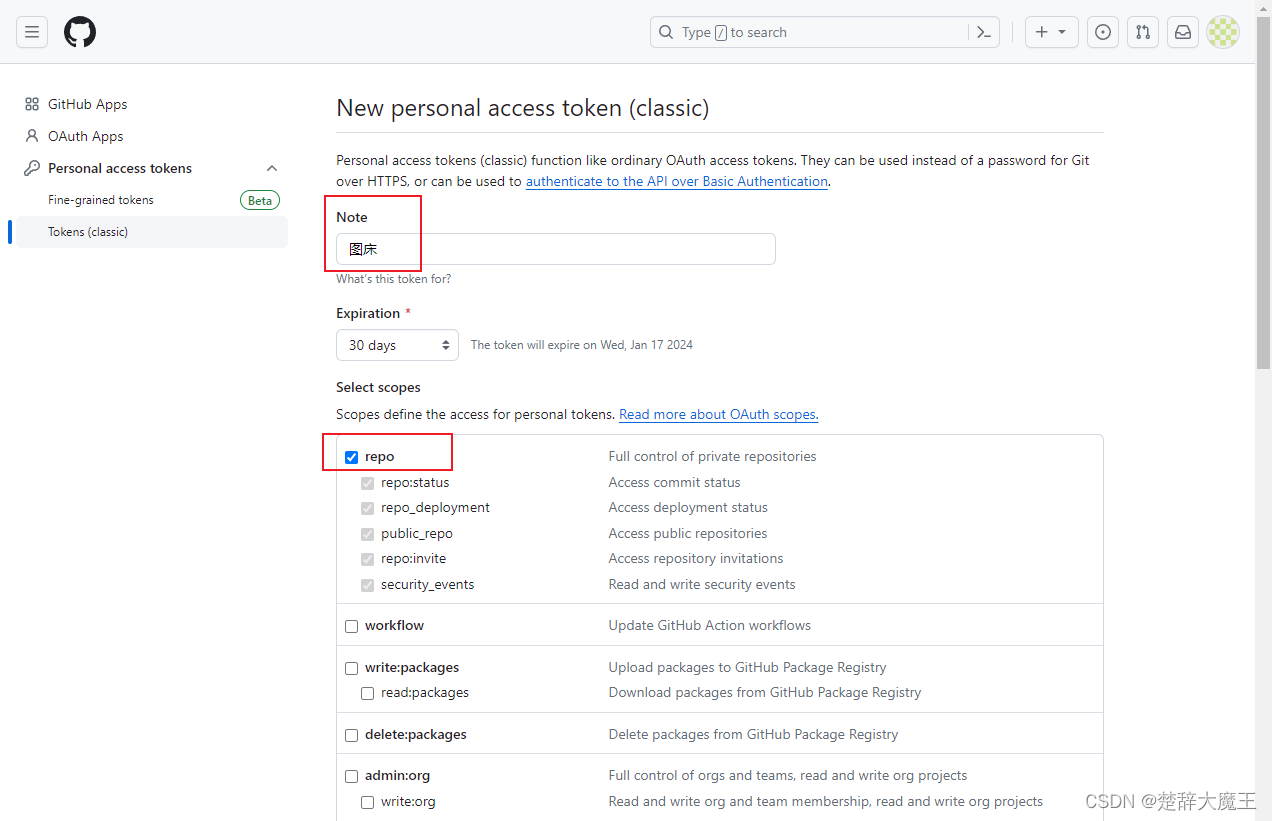Select Tokens (classic) in sidebar
This screenshot has height=821, width=1272.
coord(152,232)
